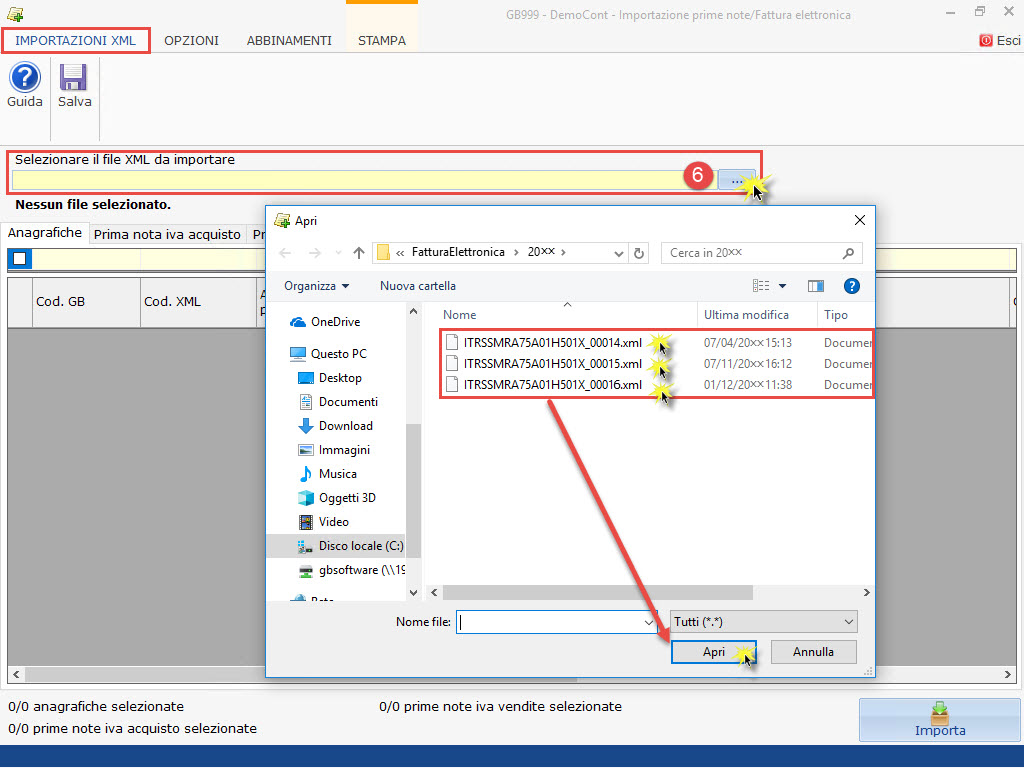This screenshot has width=1024, height=768.
Task: Click the Apri button
Action: tap(713, 652)
